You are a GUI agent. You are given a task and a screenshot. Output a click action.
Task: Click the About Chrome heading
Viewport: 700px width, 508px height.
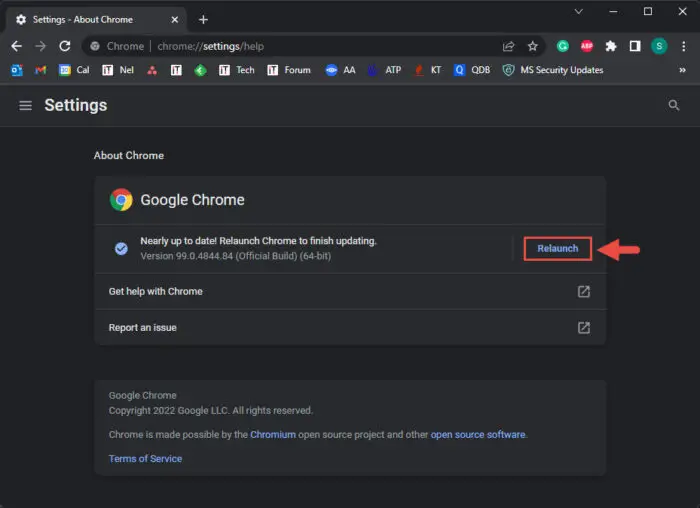click(129, 155)
